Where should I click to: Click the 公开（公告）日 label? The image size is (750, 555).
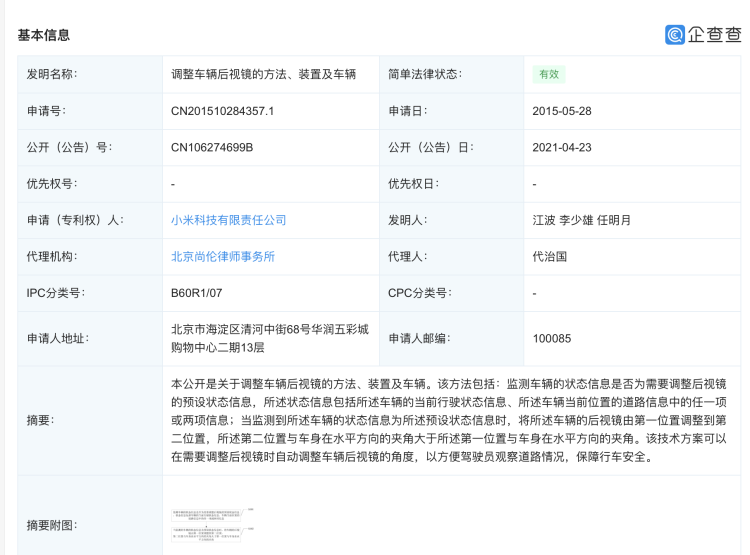430,147
